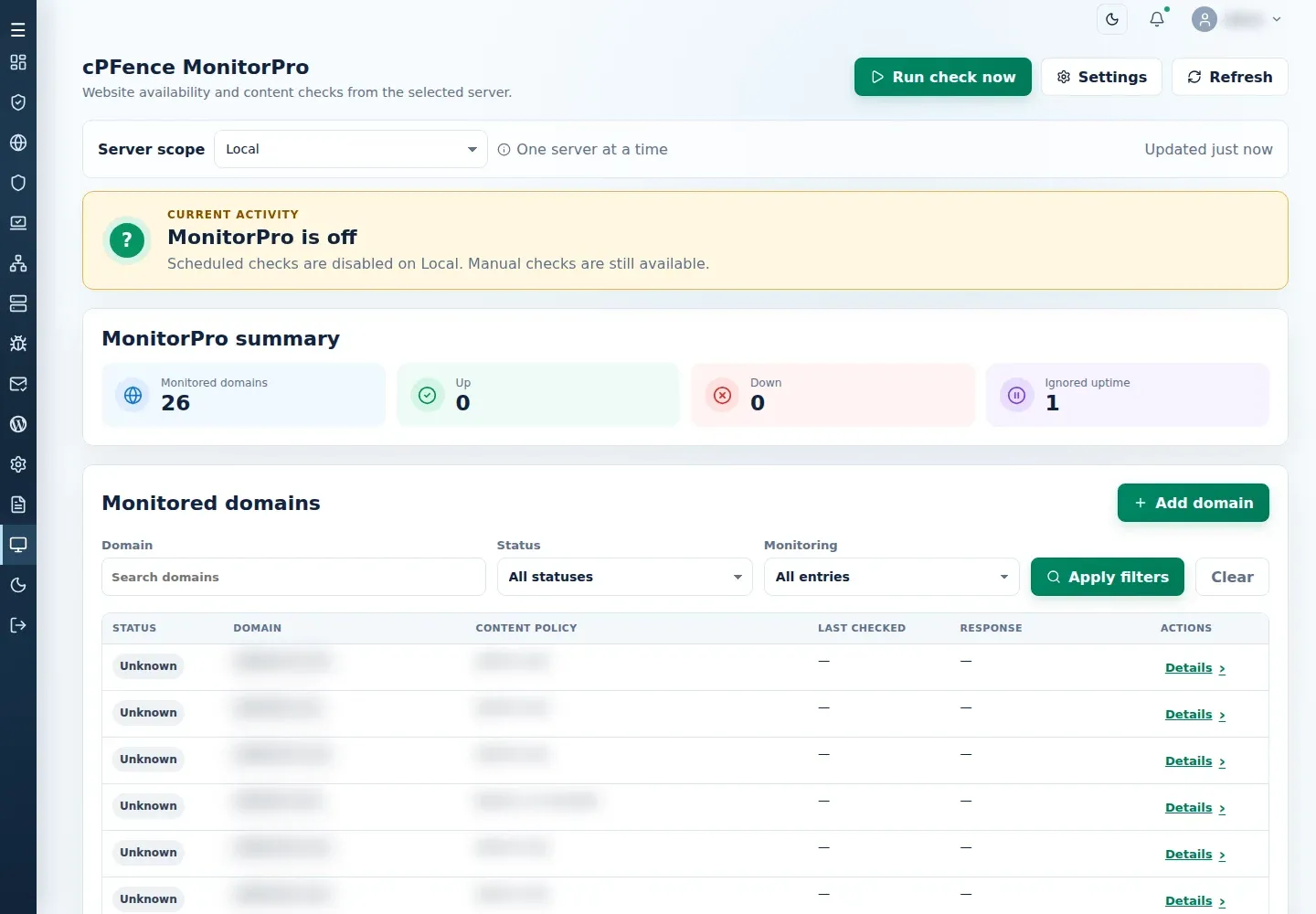Click the moon icon in the sidebar
This screenshot has width=1316, height=914.
coord(18,585)
